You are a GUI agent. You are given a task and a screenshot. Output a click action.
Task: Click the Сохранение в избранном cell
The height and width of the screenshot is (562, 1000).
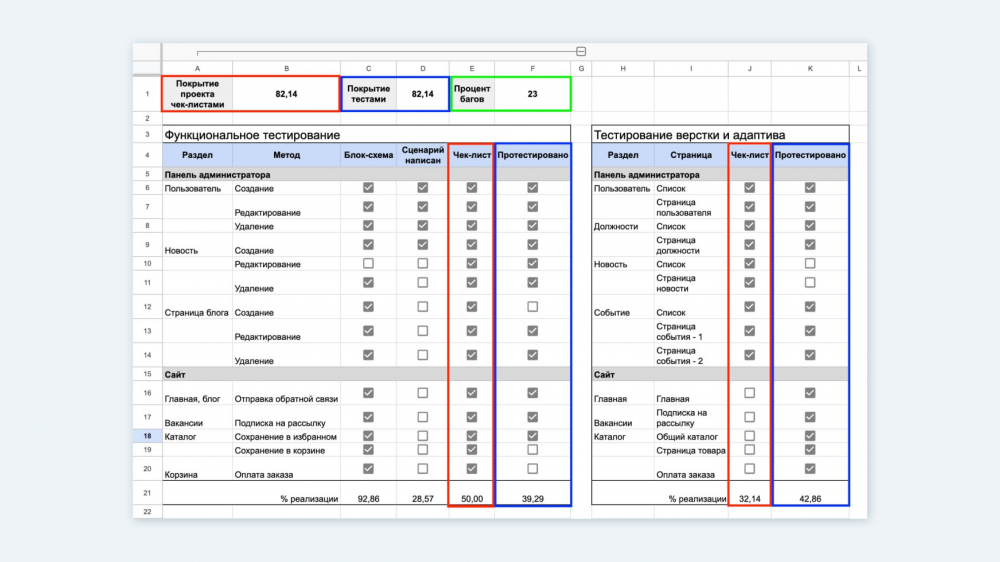click(286, 436)
